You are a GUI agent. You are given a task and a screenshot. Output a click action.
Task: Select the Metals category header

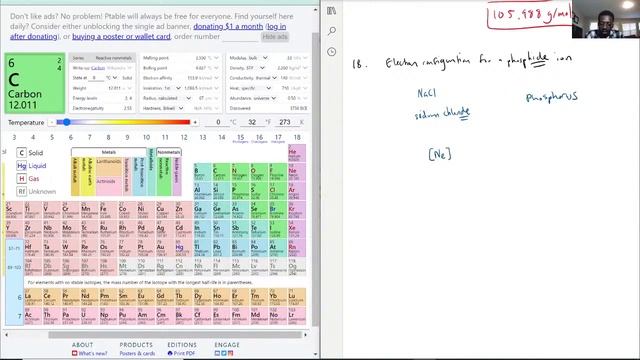pyautogui.click(x=109, y=152)
